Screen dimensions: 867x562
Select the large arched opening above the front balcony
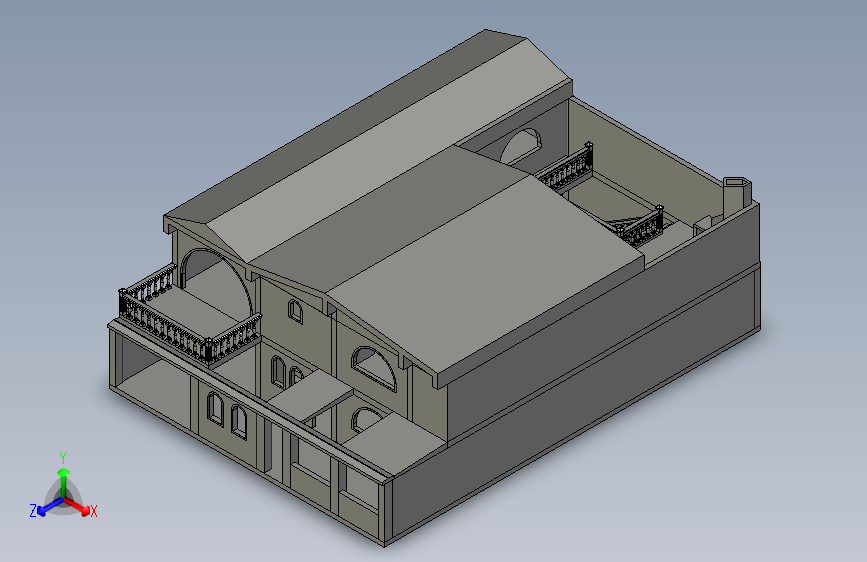click(216, 283)
